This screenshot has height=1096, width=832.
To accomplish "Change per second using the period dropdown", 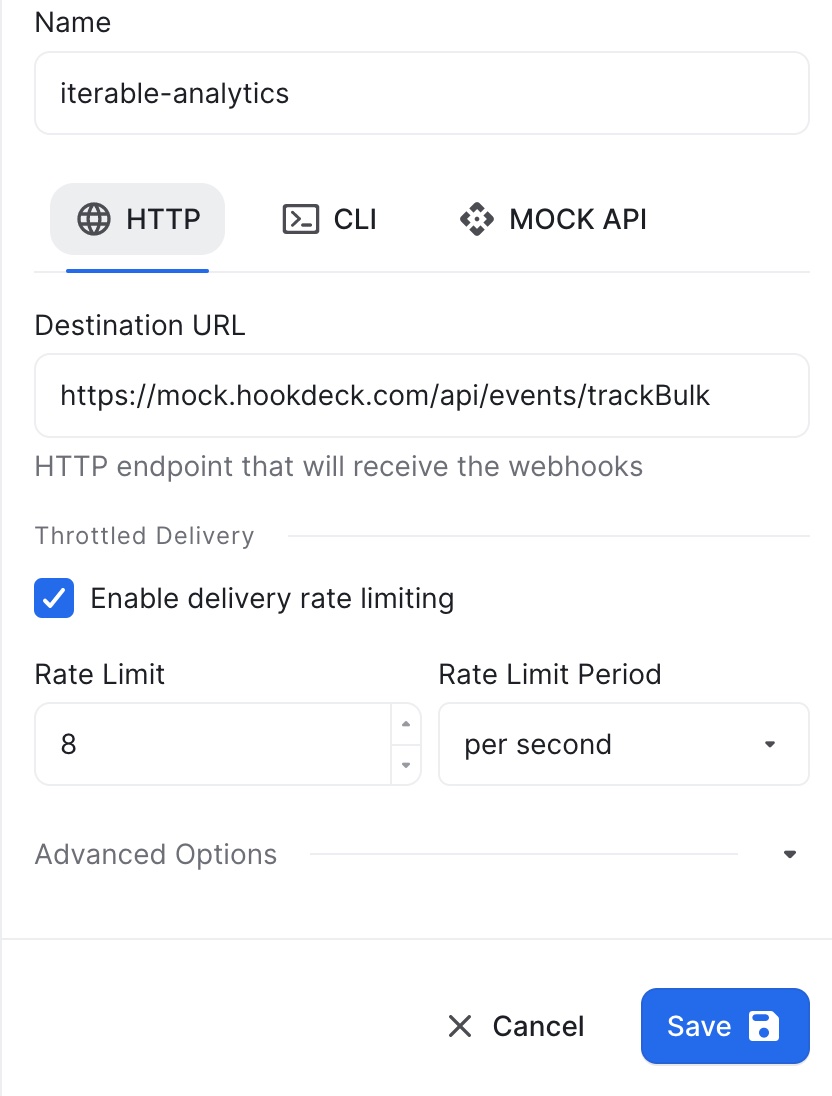I will (x=623, y=744).
